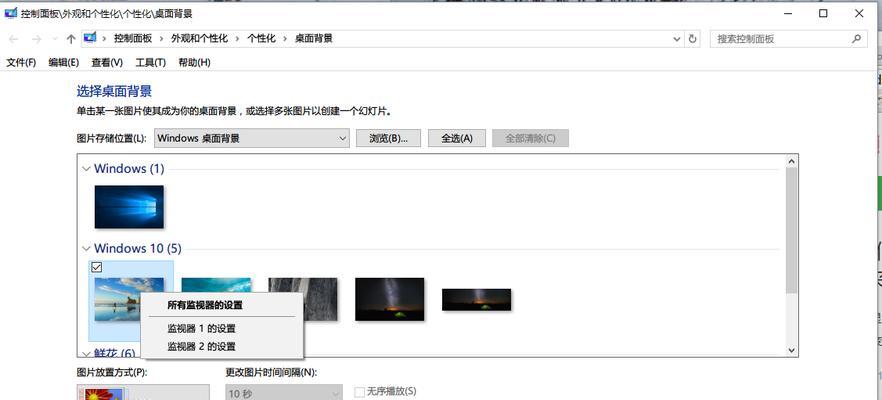Collapse the 鲜花 (6) group
Screen dimensions: 882x400
pyautogui.click(x=86, y=354)
